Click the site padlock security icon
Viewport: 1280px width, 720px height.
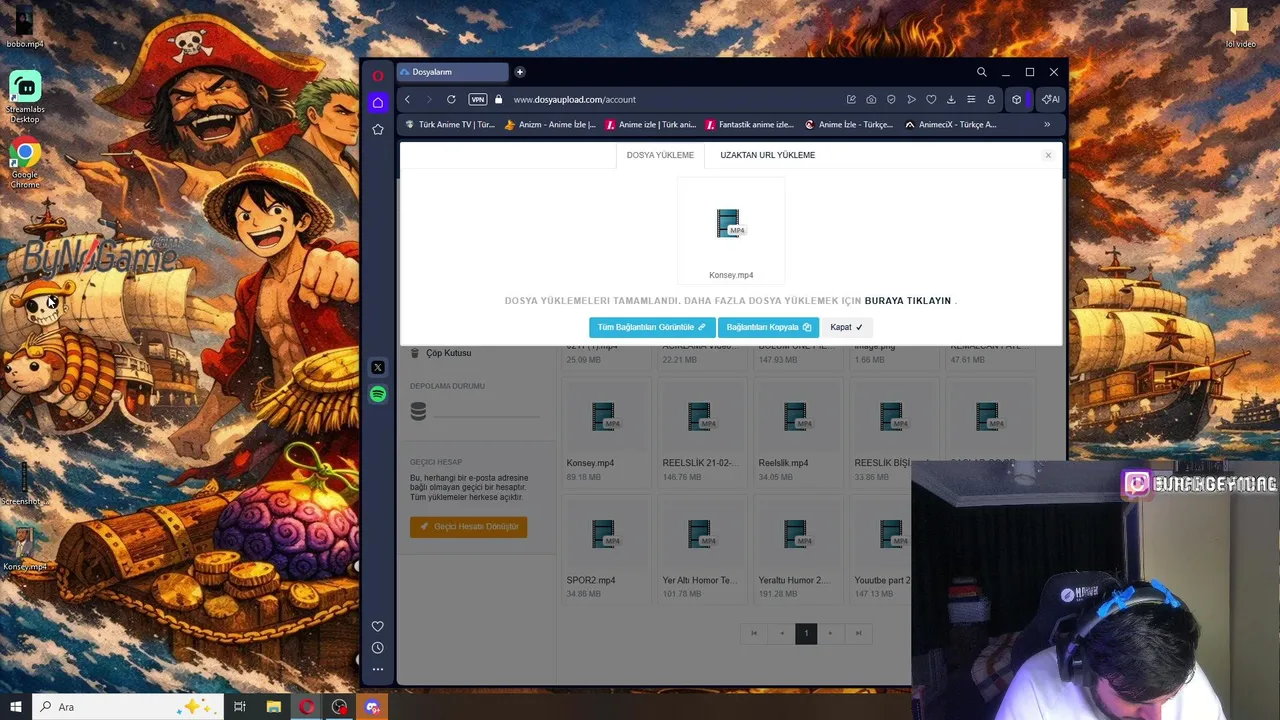(499, 99)
